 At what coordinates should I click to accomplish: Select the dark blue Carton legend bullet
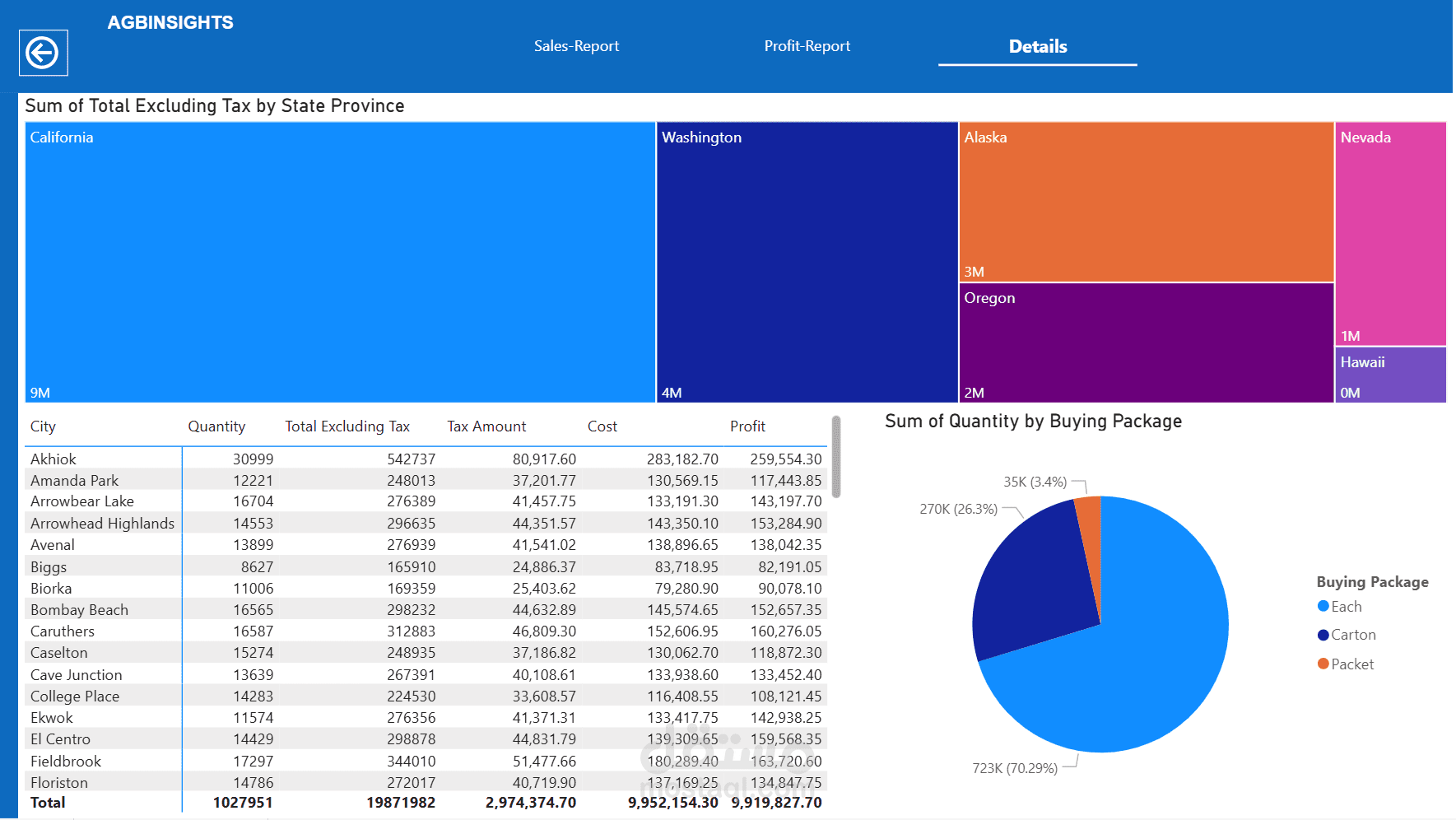(x=1323, y=635)
